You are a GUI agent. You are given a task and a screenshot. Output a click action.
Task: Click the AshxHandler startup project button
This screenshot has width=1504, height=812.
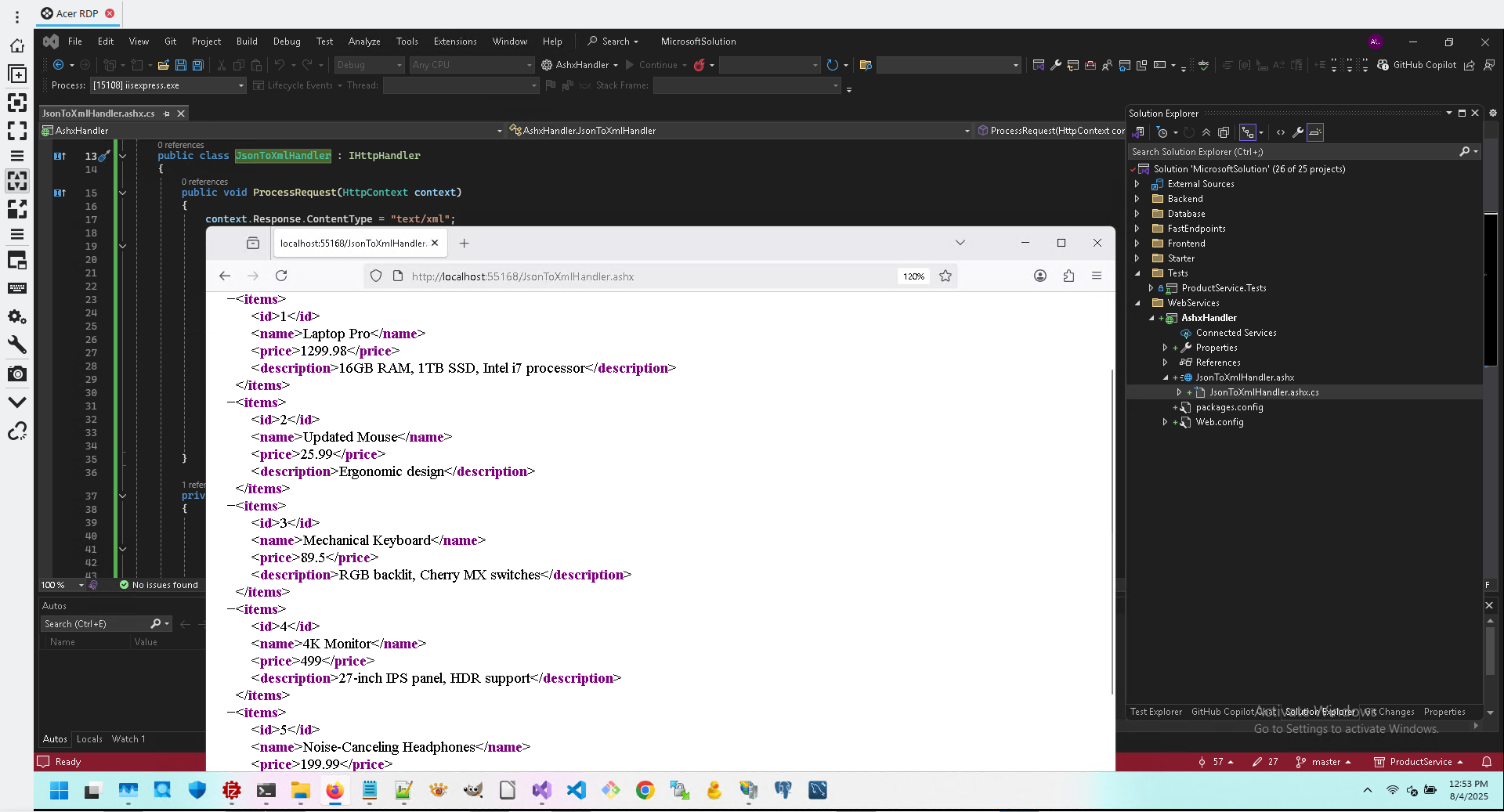tap(580, 65)
